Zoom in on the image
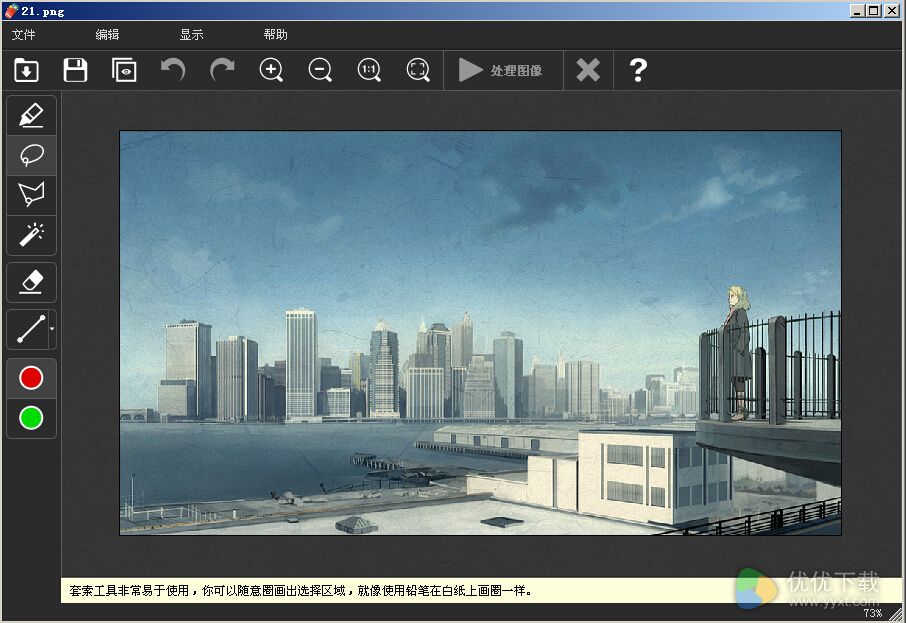The height and width of the screenshot is (623, 906). coord(271,70)
